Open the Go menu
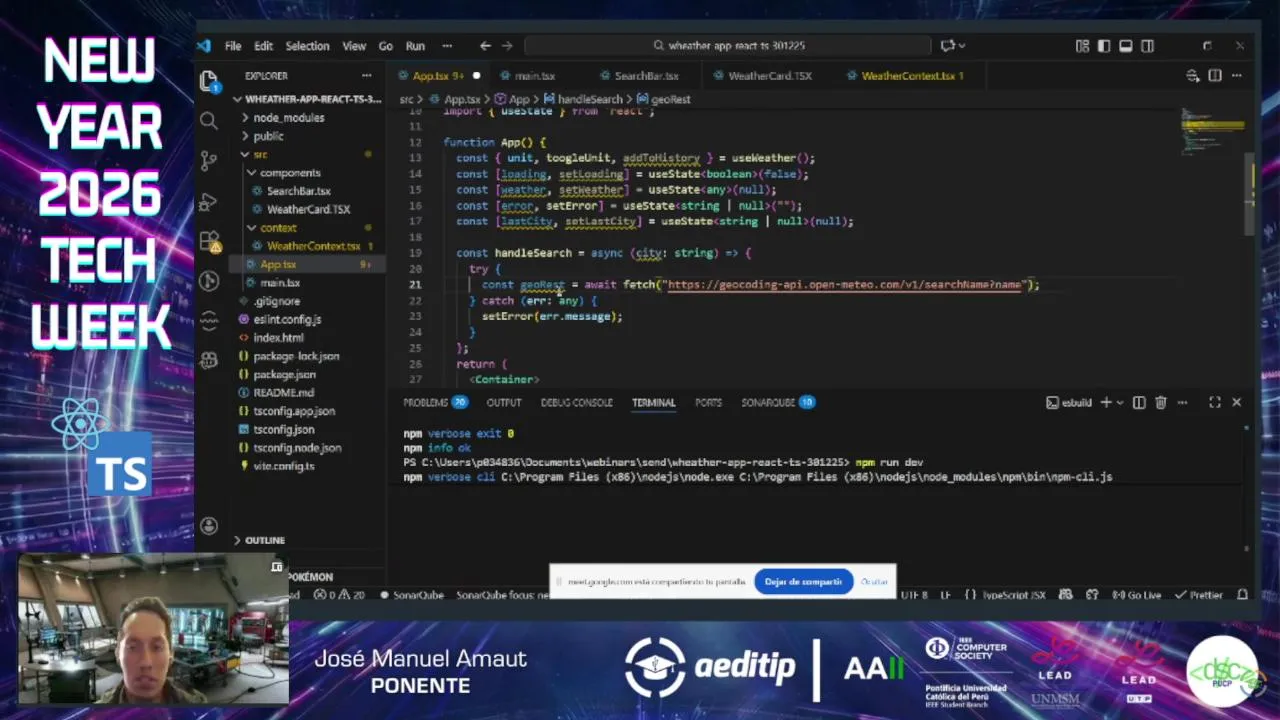The image size is (1280, 720). pos(386,46)
